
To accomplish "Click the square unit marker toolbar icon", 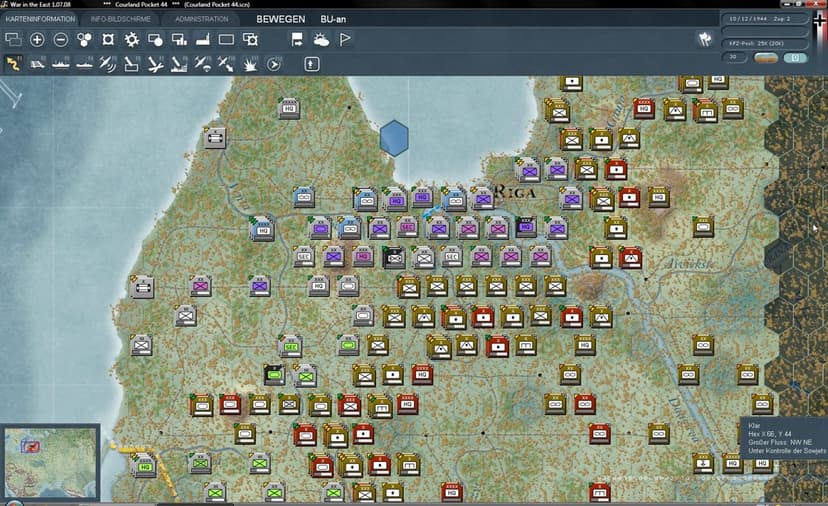I will (x=108, y=40).
